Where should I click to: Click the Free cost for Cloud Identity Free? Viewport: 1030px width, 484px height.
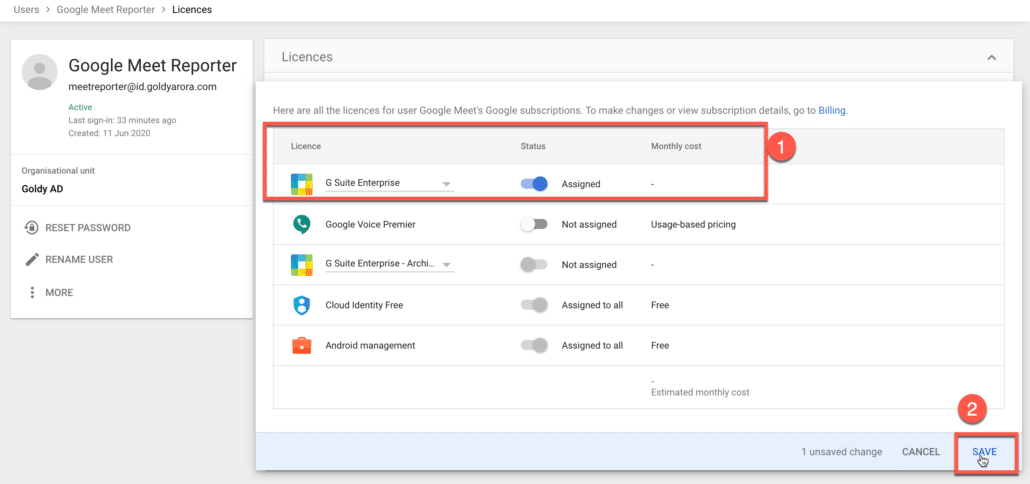[x=660, y=305]
